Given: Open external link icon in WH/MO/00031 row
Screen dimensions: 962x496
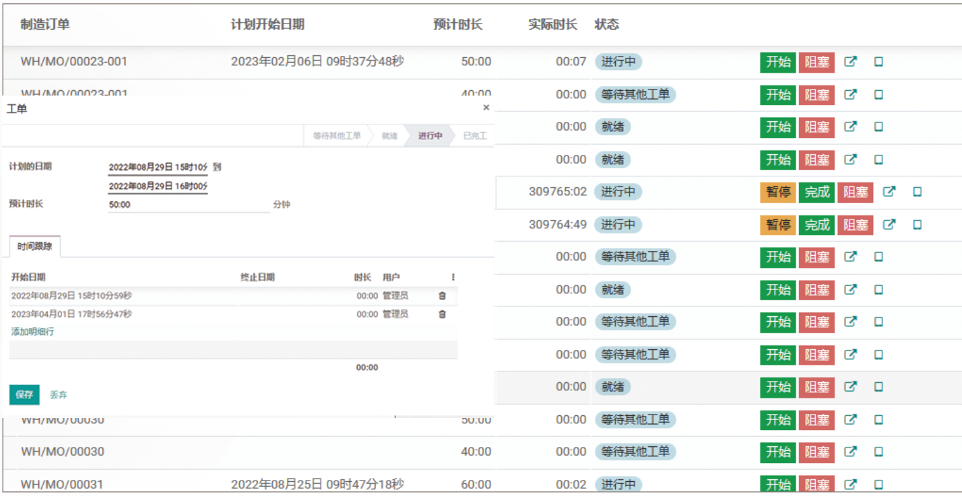Looking at the screenshot, I should [850, 484].
